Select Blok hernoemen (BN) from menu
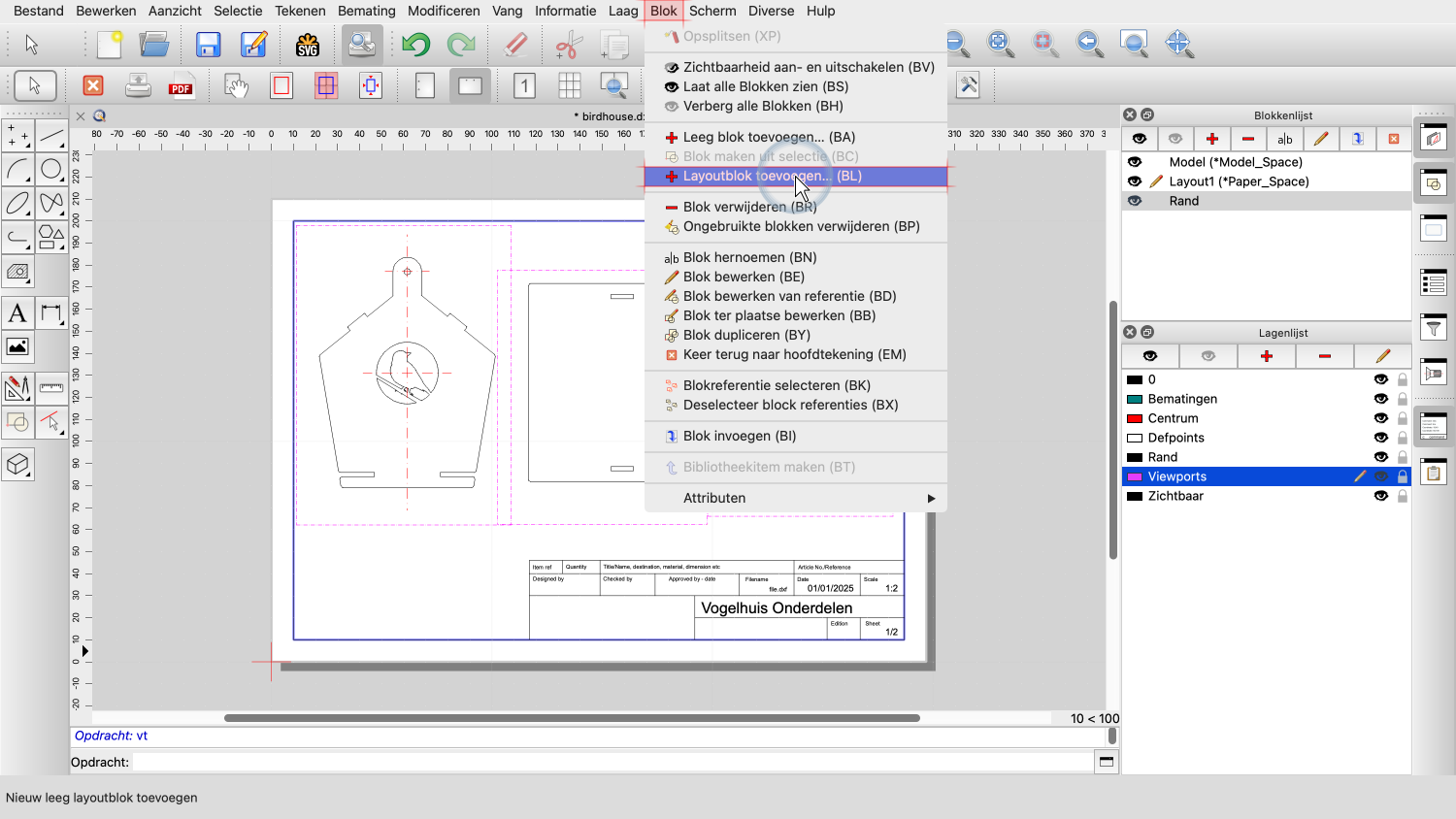 tap(749, 257)
